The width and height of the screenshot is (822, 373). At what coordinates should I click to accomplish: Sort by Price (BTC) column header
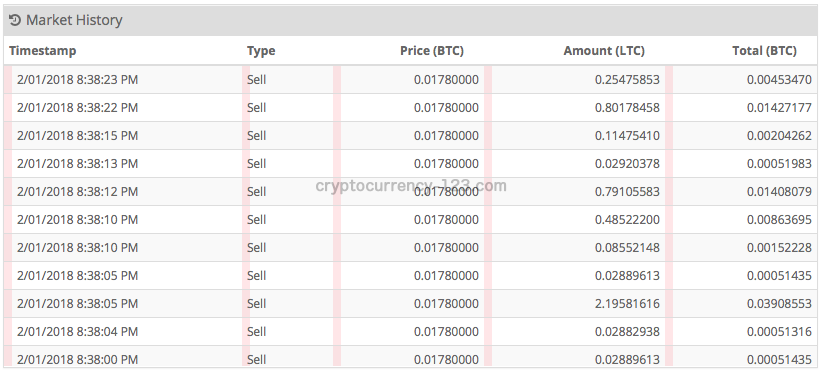tap(432, 51)
